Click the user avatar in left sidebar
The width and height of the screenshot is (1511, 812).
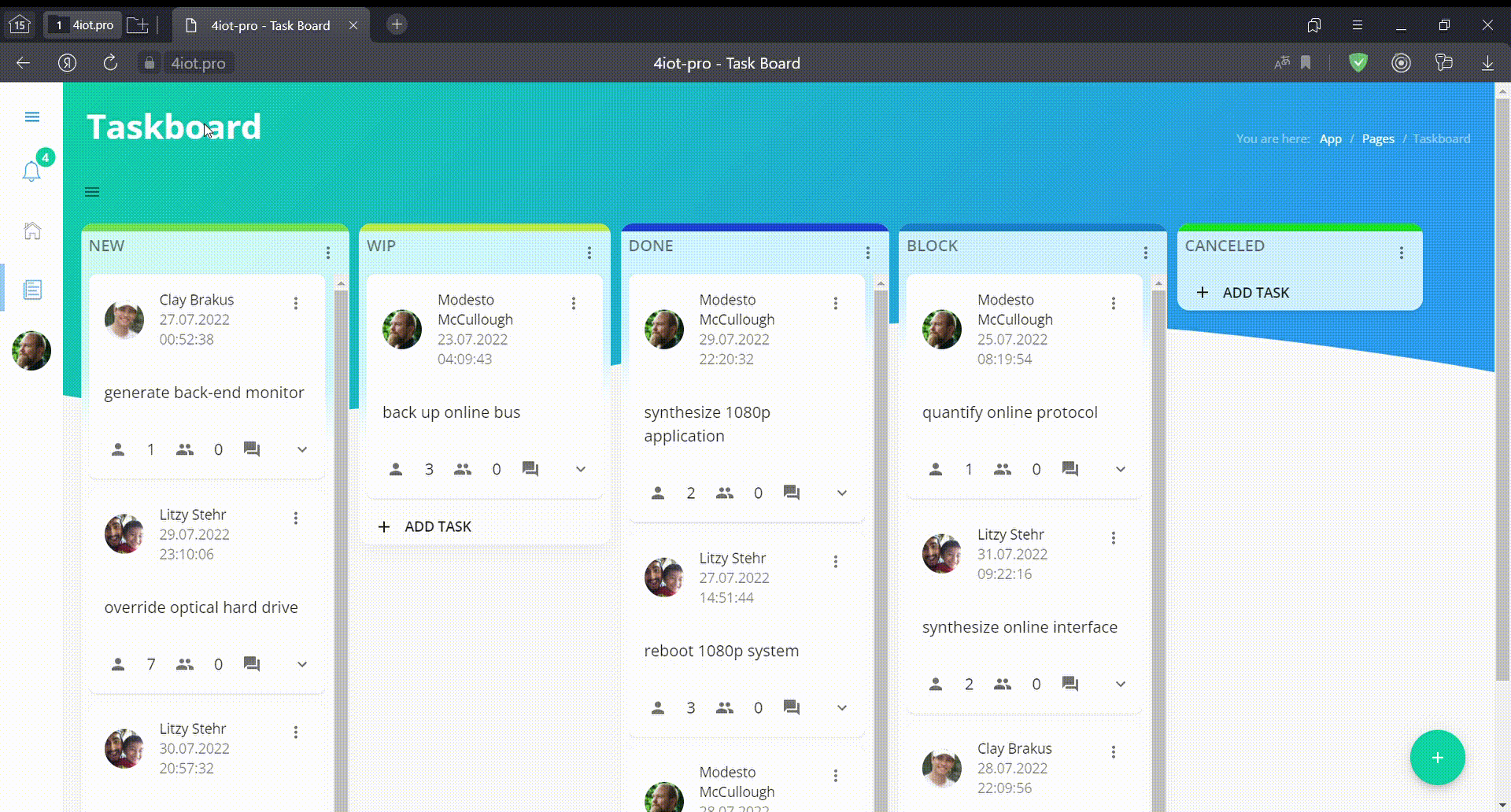(x=31, y=350)
